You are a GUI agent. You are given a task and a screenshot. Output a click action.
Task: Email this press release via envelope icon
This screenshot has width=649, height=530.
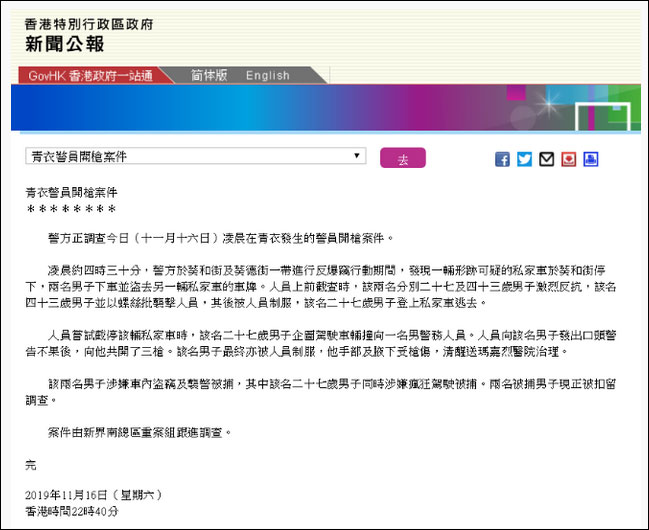pyautogui.click(x=546, y=159)
